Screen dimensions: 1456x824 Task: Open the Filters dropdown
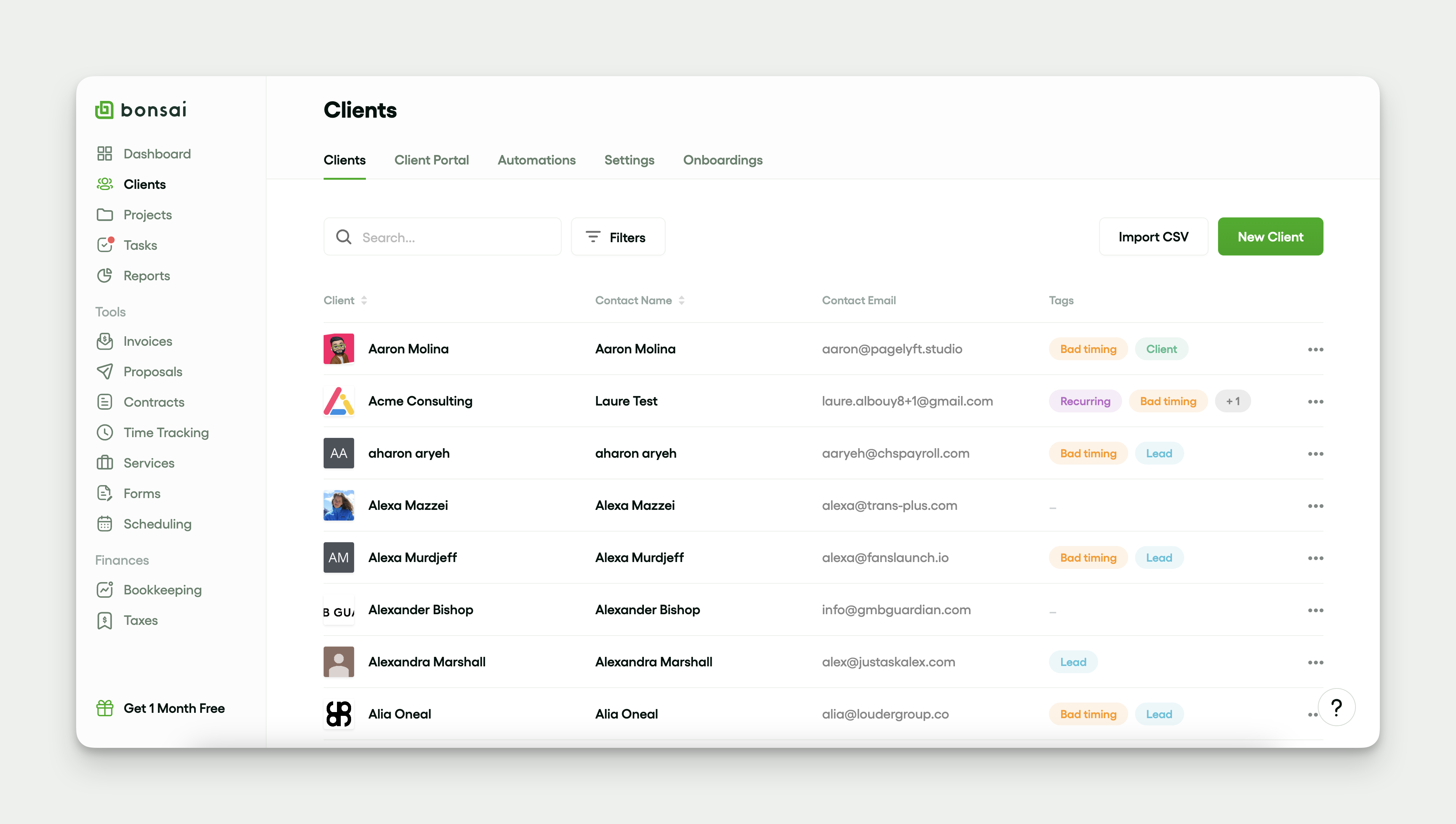pos(617,237)
